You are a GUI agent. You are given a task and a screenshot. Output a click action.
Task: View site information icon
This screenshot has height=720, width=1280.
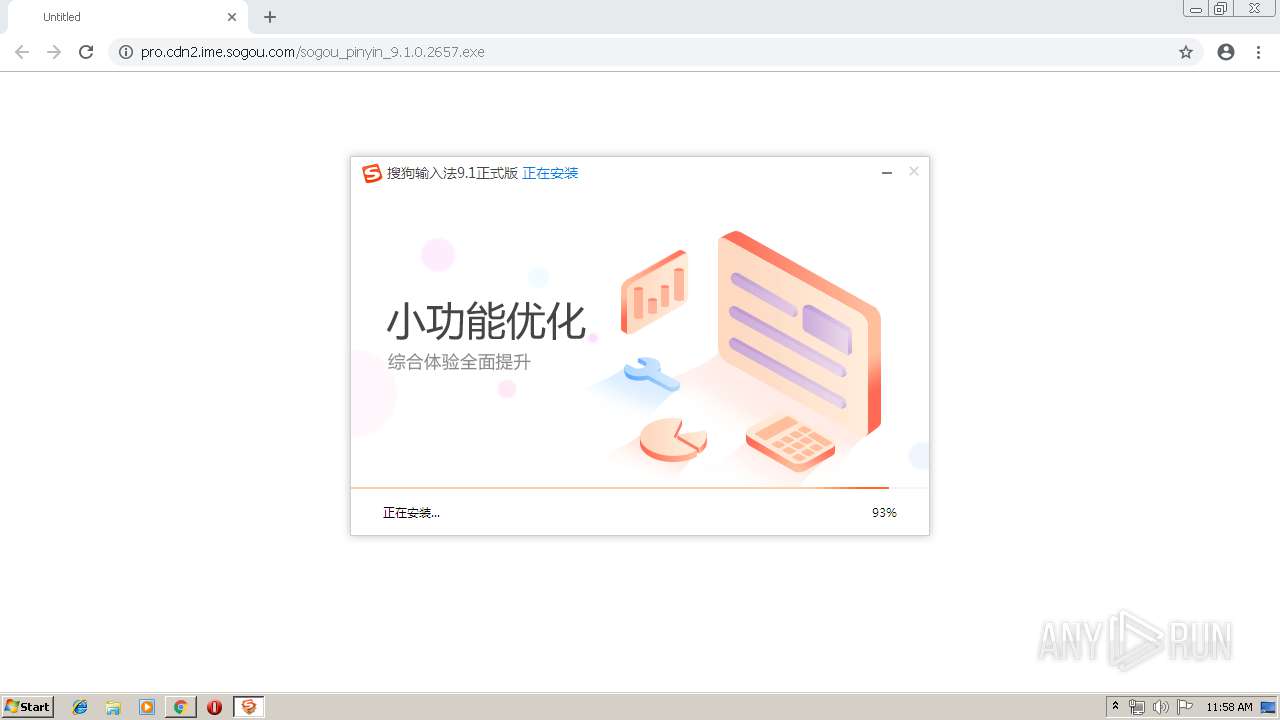click(x=125, y=52)
